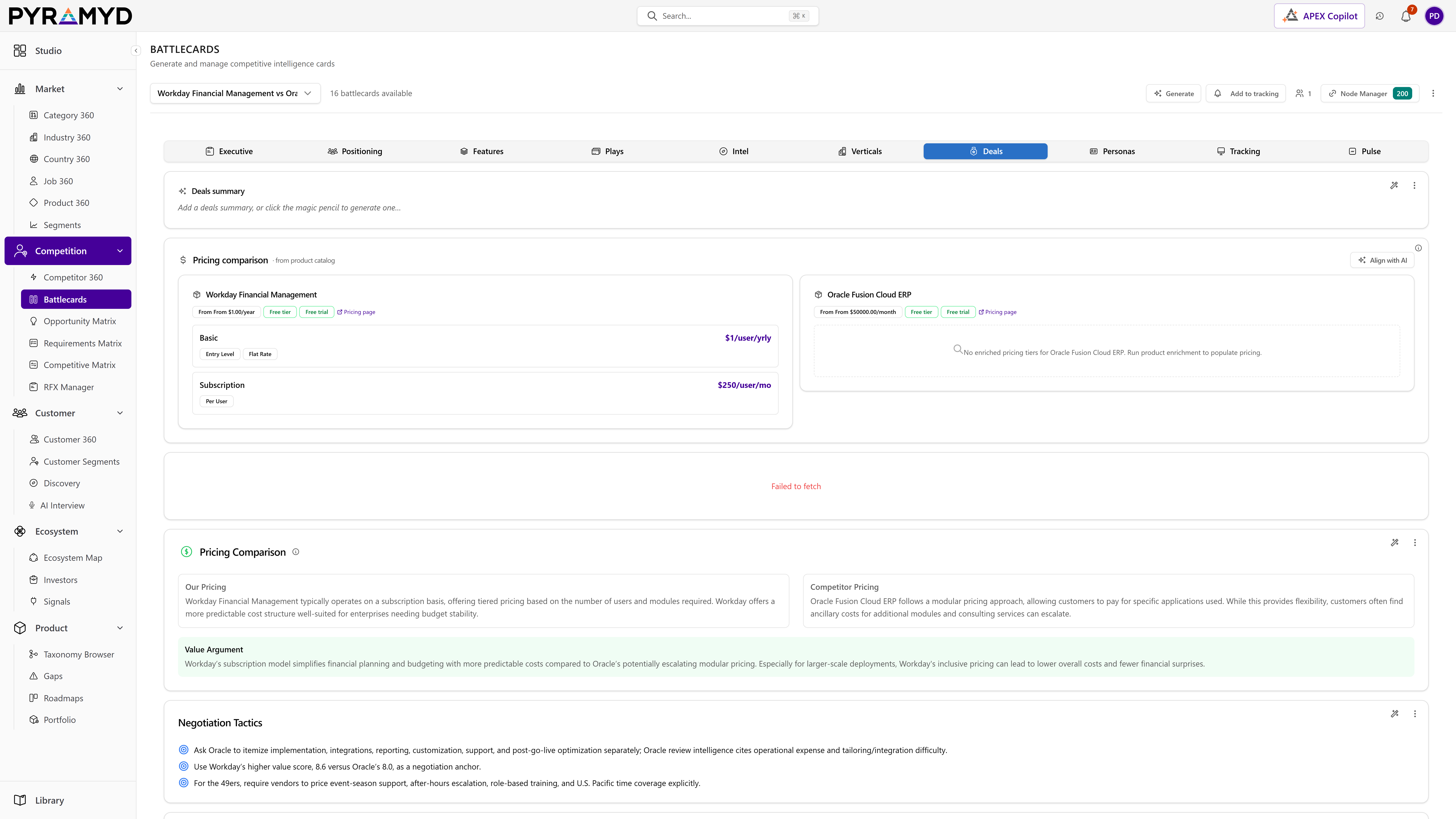Screen dimensions: 1456x819
Task: Open Oracle Fusion Pricing page link
Action: pyautogui.click(x=998, y=312)
